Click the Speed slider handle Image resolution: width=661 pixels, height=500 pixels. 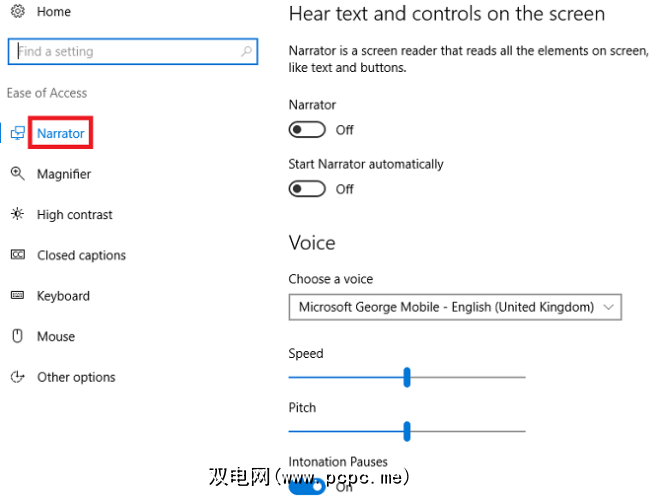(x=407, y=377)
